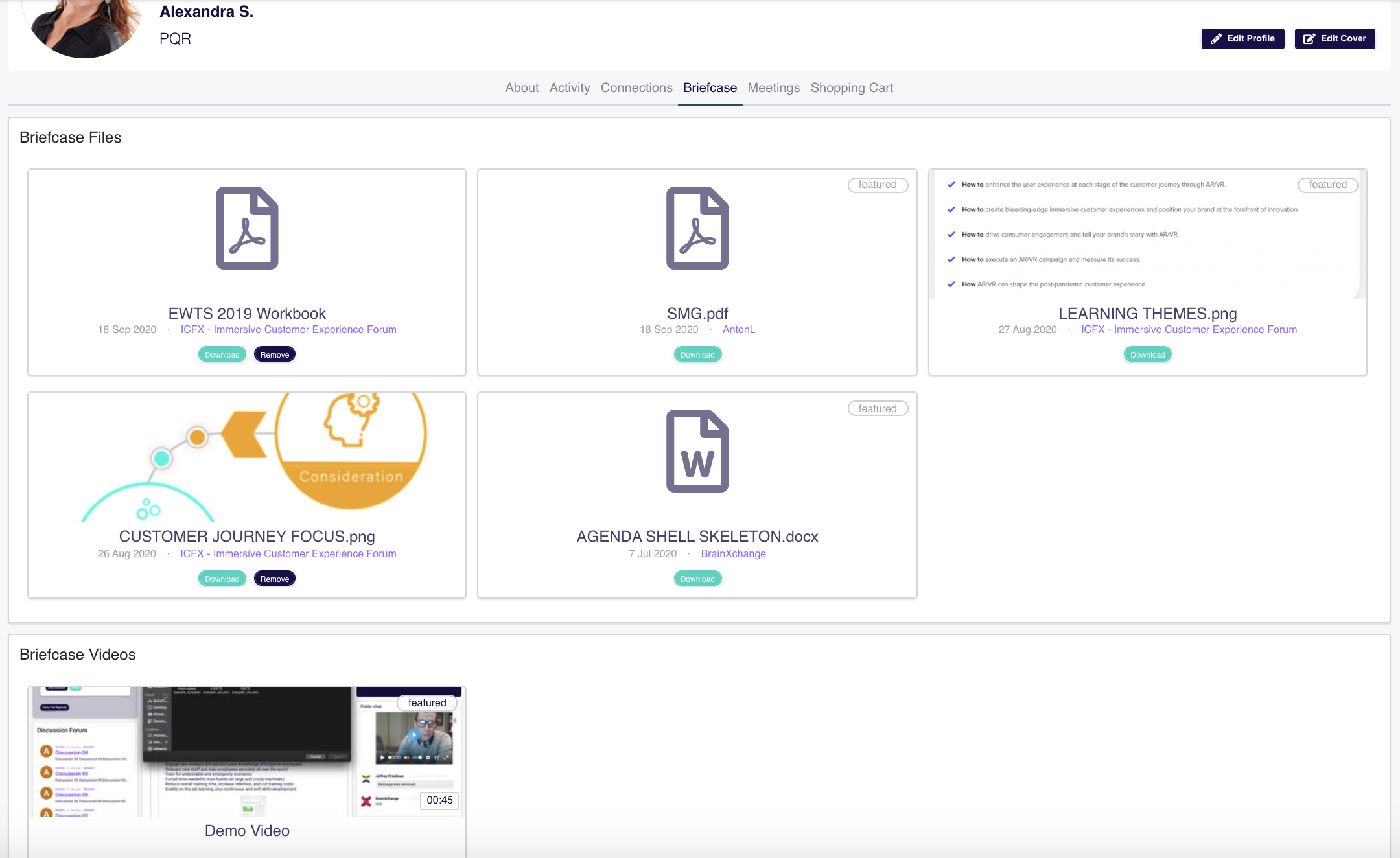
Task: Click the pencil icon on Edit Profile
Action: click(1217, 39)
